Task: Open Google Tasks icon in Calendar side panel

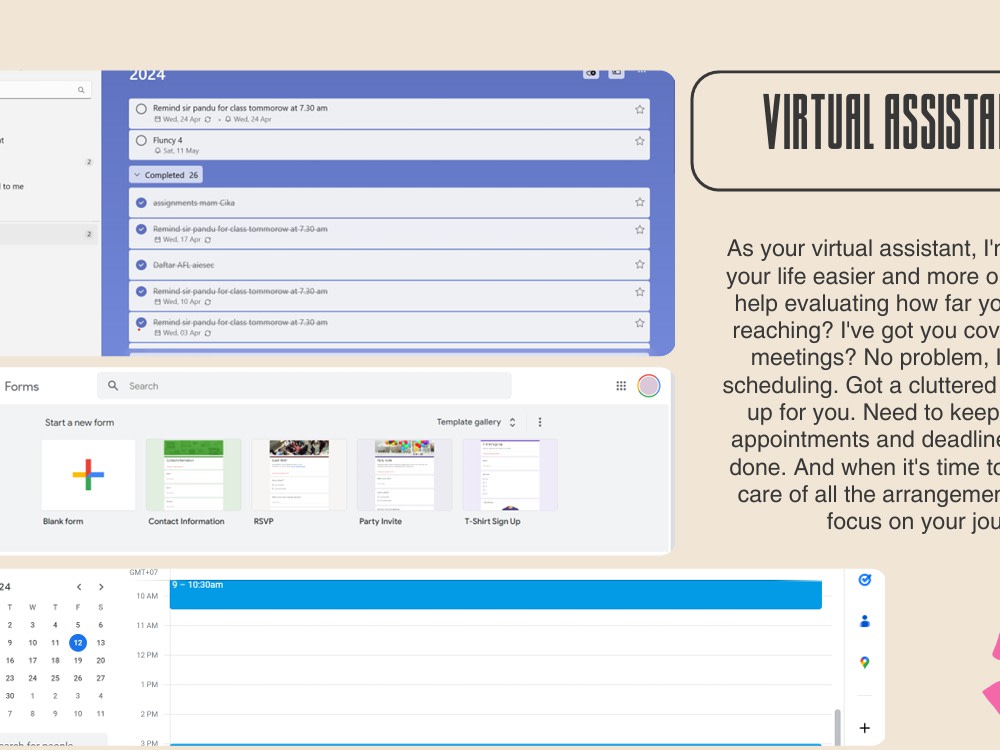Action: tap(864, 580)
